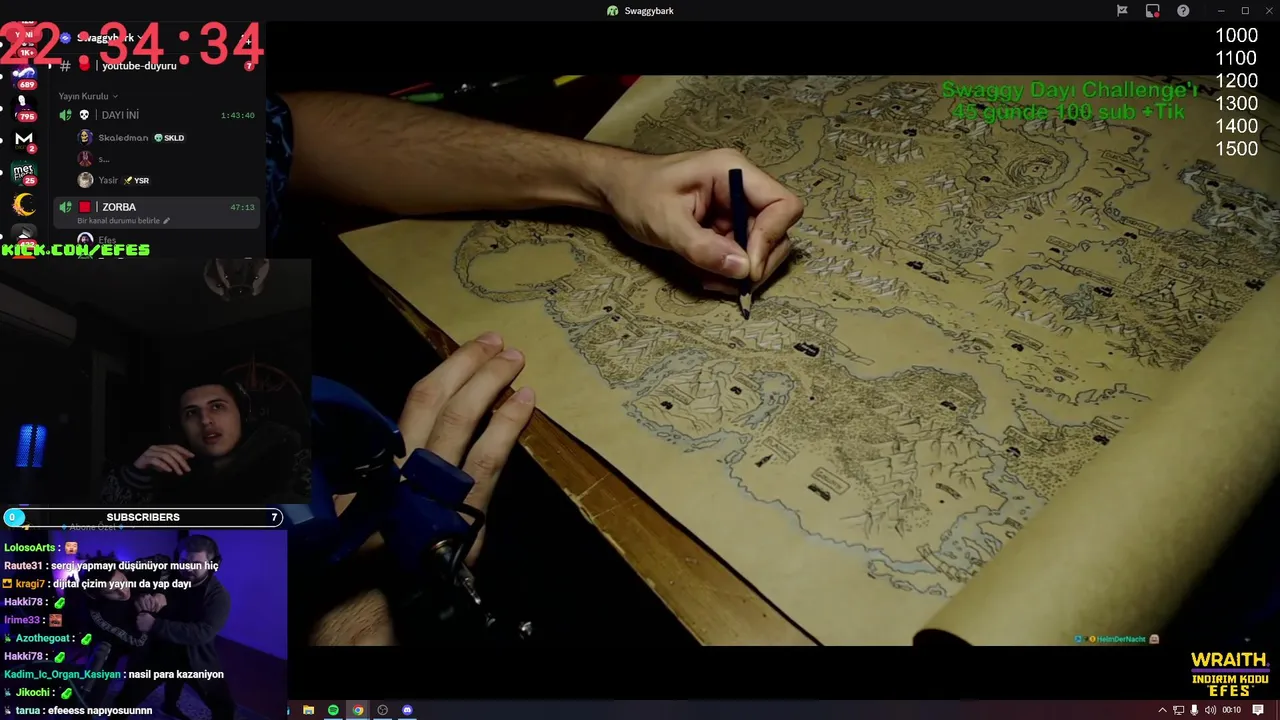1280x720 pixels.
Task: Click chat username Kadim_Ic_Organ_Kasiyan
Action: coord(62,675)
